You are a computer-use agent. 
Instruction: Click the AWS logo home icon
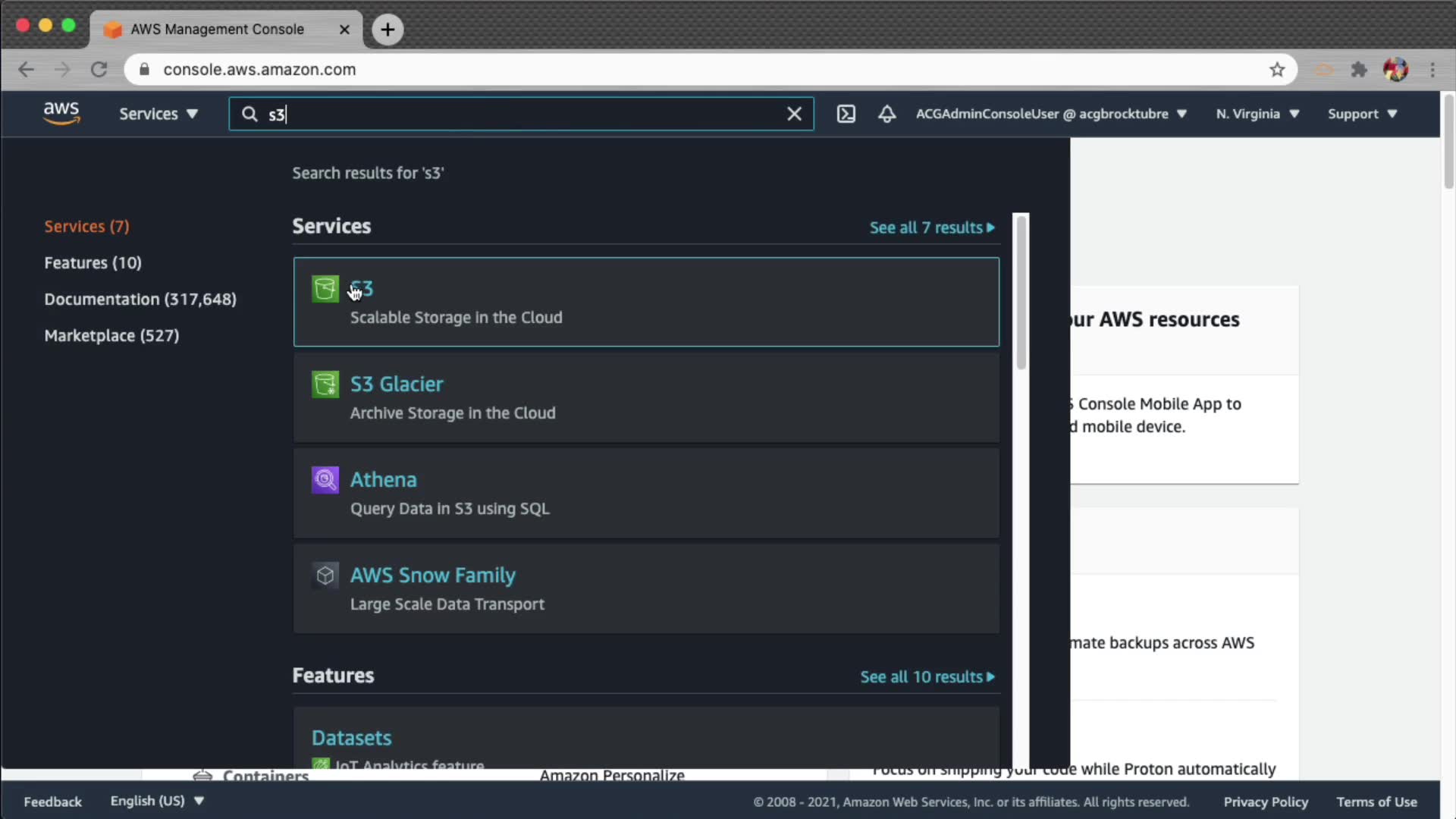[x=61, y=113]
